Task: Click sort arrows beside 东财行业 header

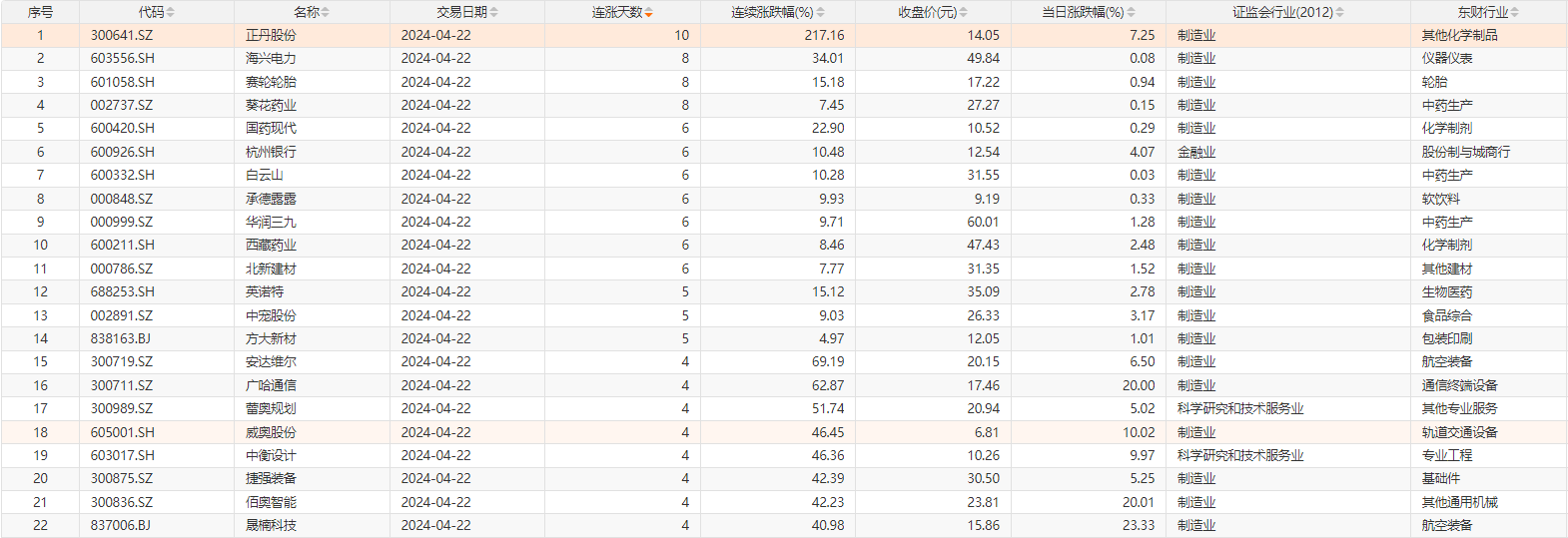Action: coord(1515,12)
